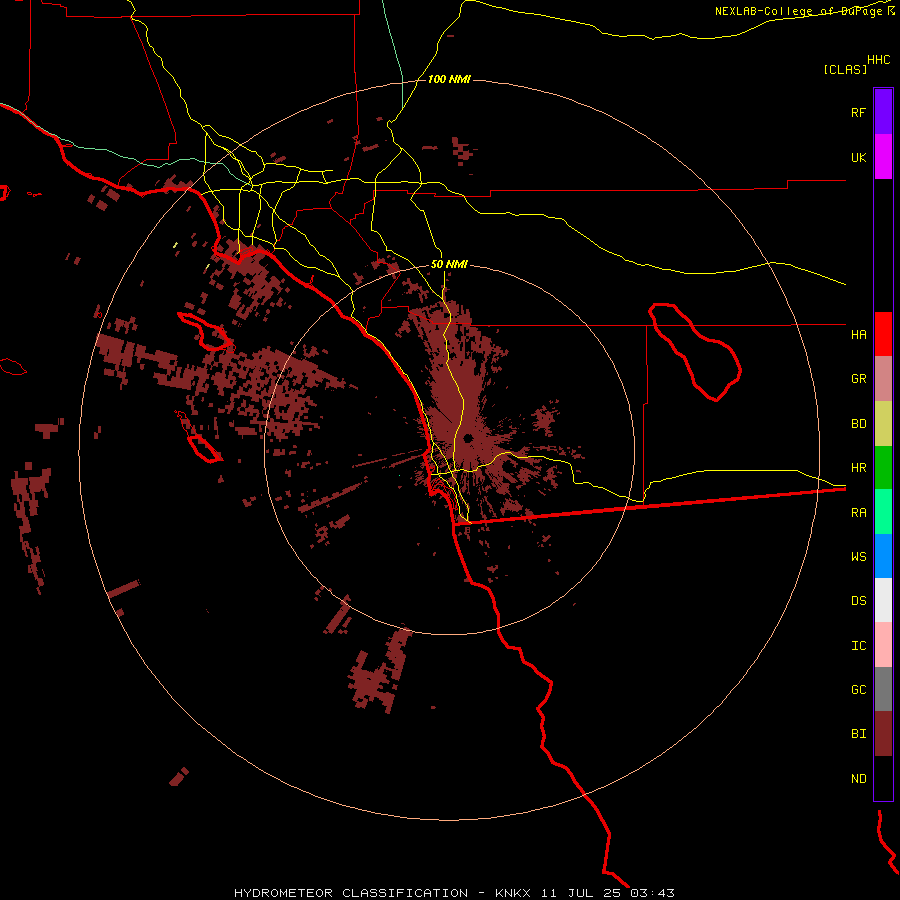Screen dimensions: 900x900
Task: Click the KNKX station identifier
Action: (x=513, y=893)
